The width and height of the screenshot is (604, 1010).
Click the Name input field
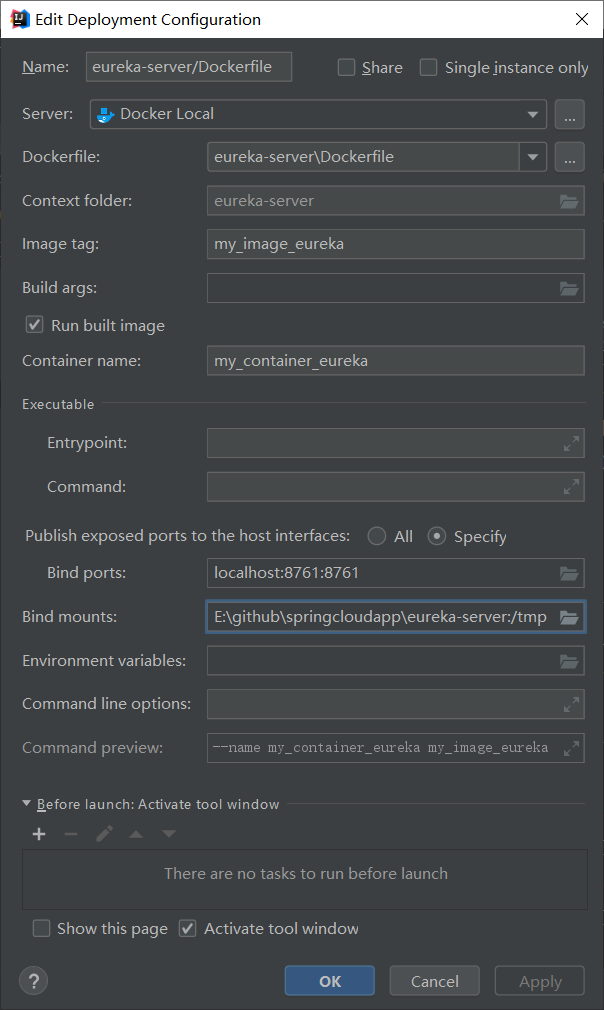tap(189, 67)
